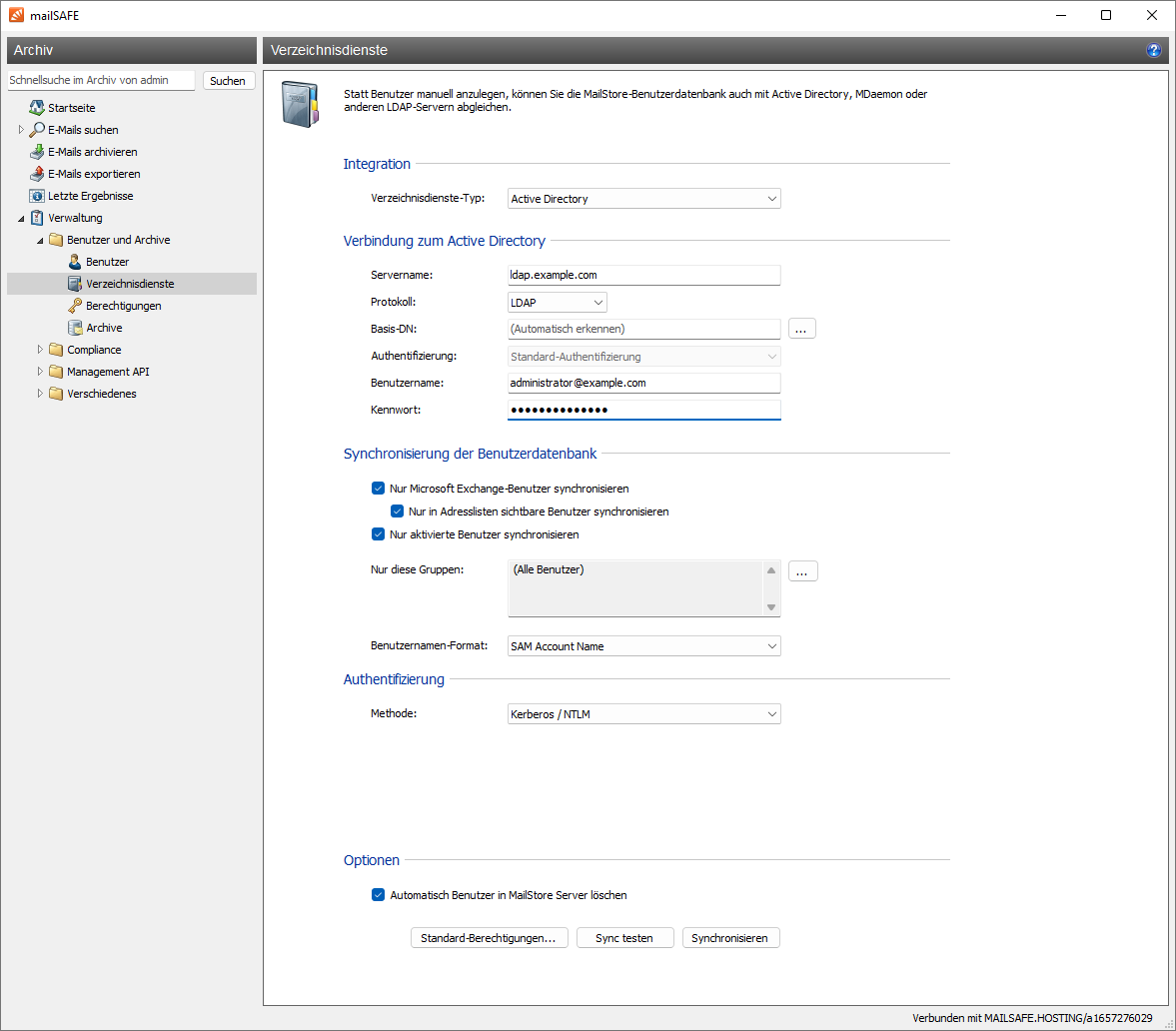Click the Letzte Ergebnisse info icon
The height and width of the screenshot is (1031, 1176).
(x=37, y=196)
